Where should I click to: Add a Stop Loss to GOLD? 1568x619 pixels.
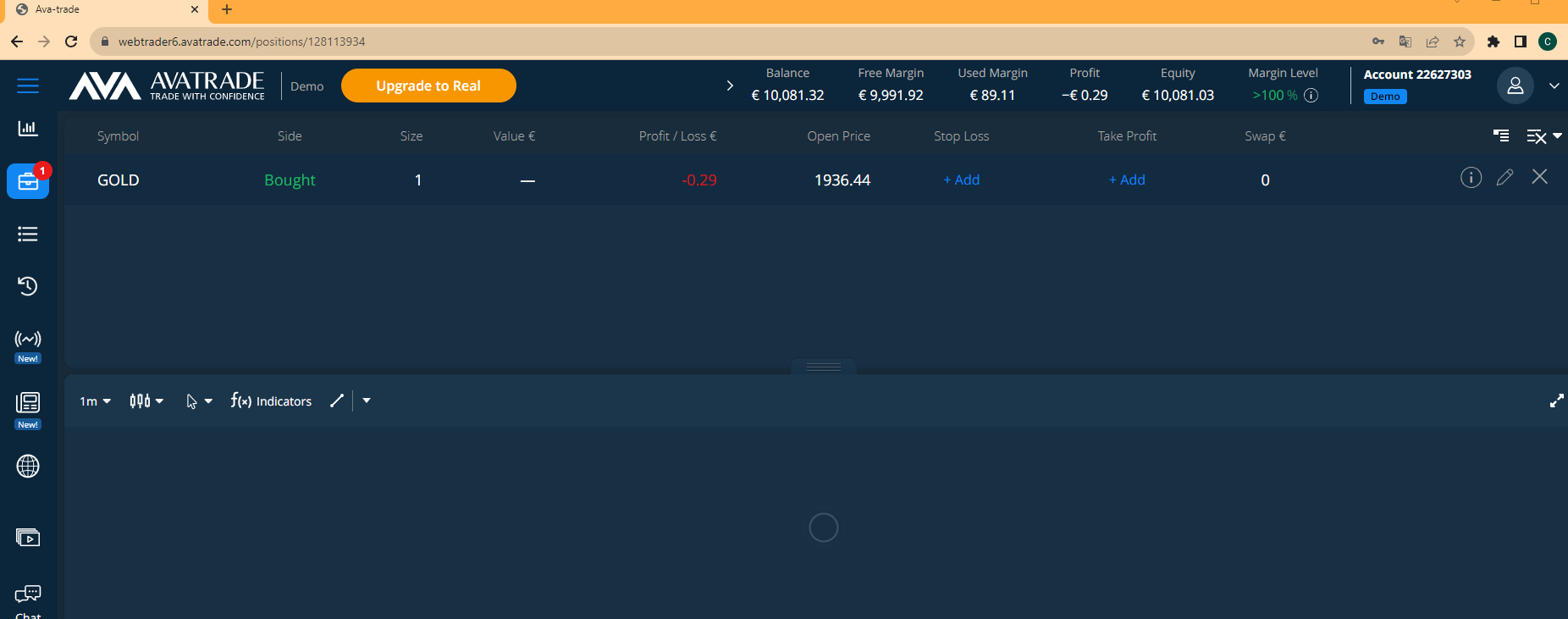click(962, 180)
